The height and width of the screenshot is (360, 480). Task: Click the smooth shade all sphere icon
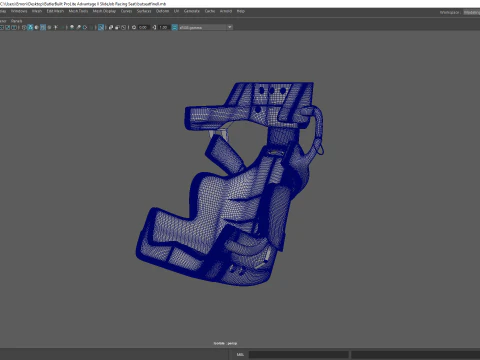[30, 27]
